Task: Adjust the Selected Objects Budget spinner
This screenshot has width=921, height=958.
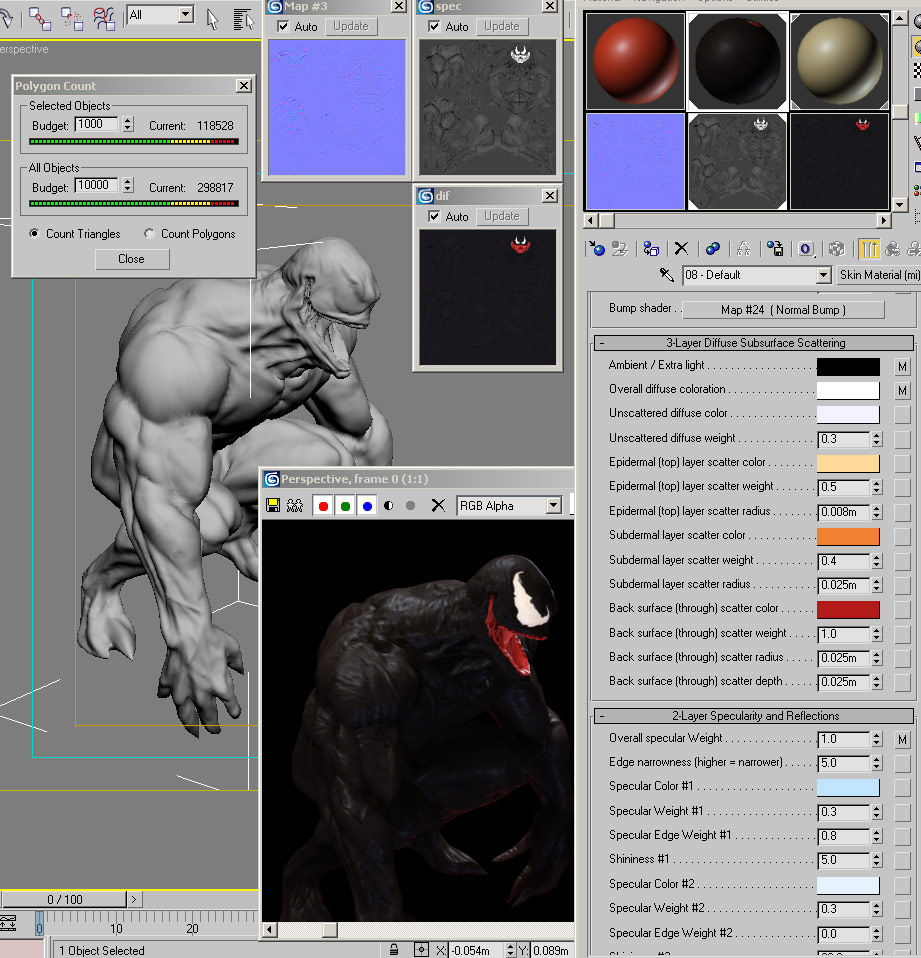Action: 128,124
